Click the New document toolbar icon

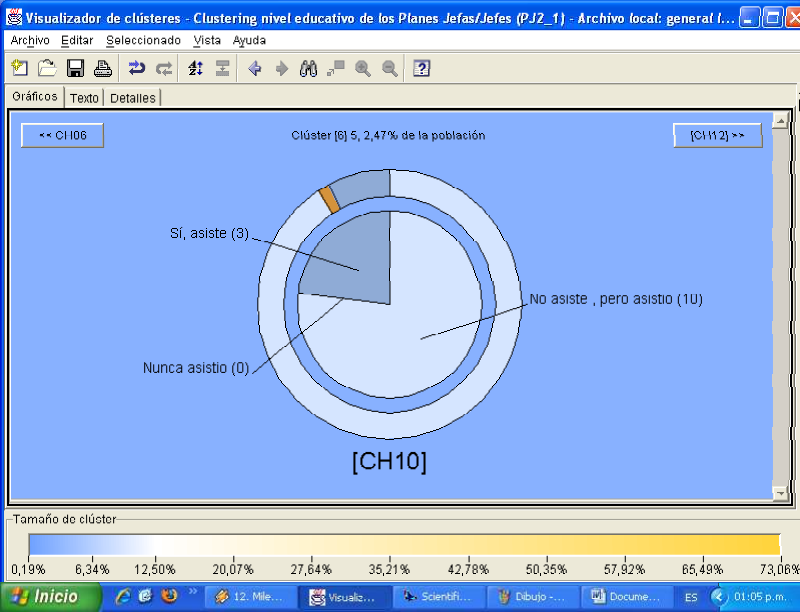19,68
